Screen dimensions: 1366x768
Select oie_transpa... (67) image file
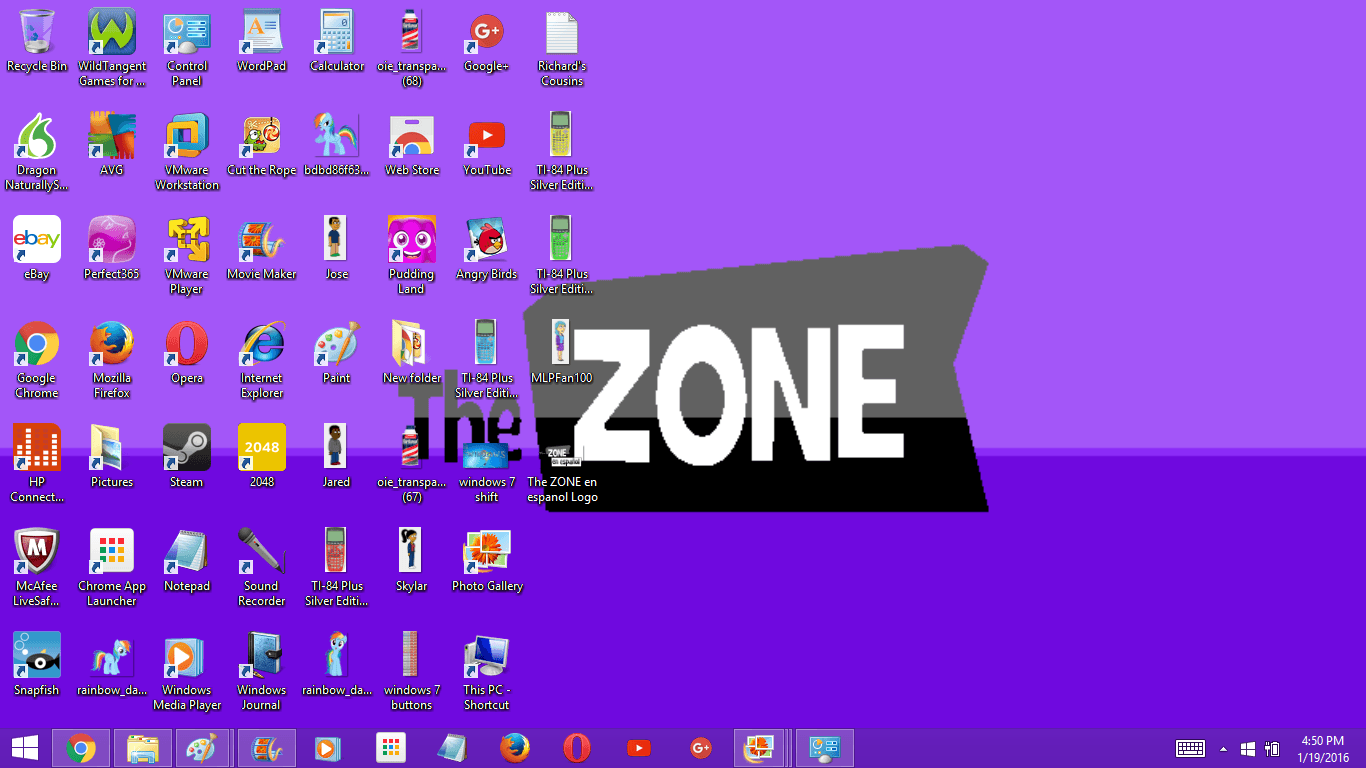coord(412,465)
